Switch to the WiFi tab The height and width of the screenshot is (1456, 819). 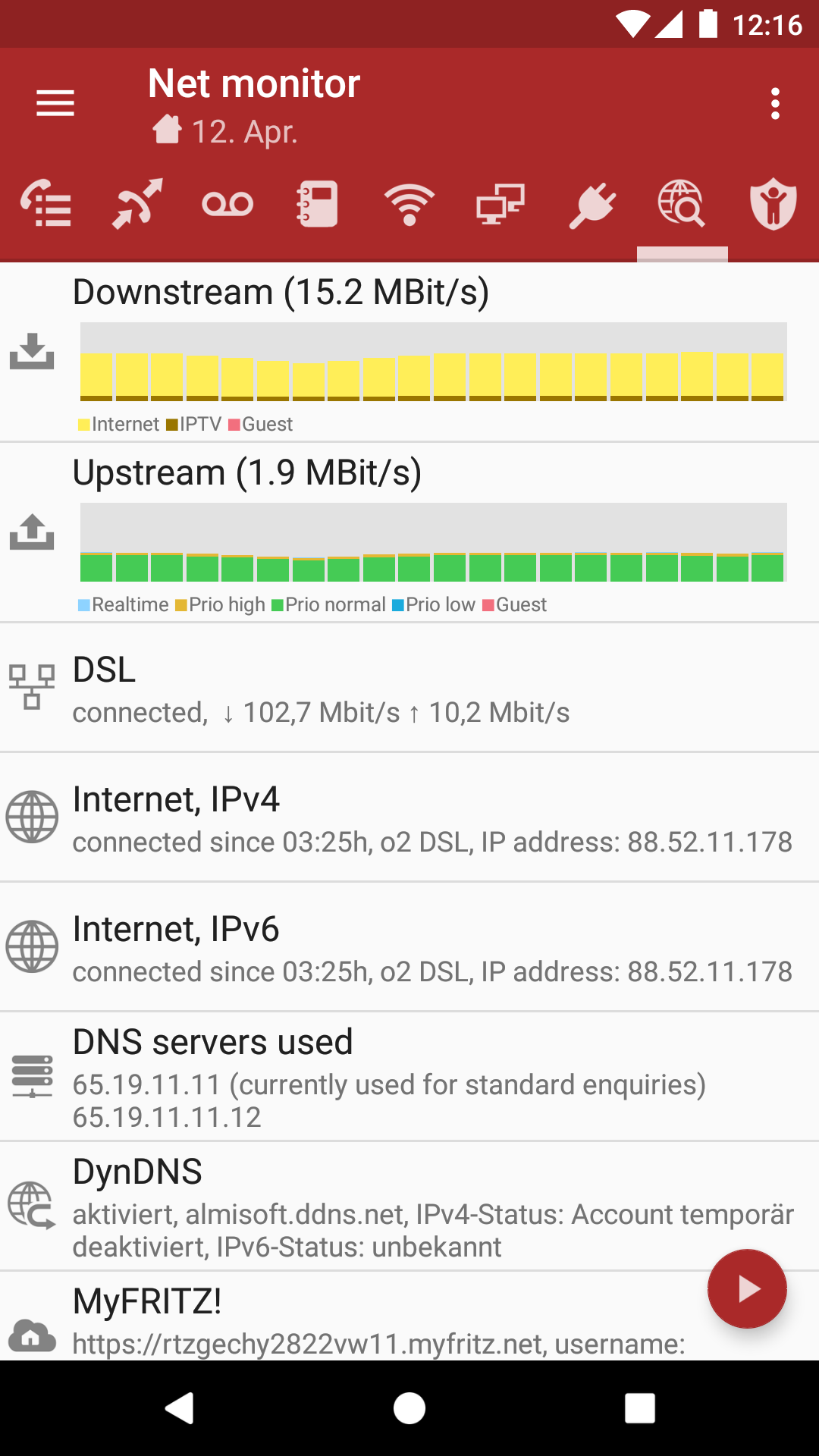pos(409,204)
